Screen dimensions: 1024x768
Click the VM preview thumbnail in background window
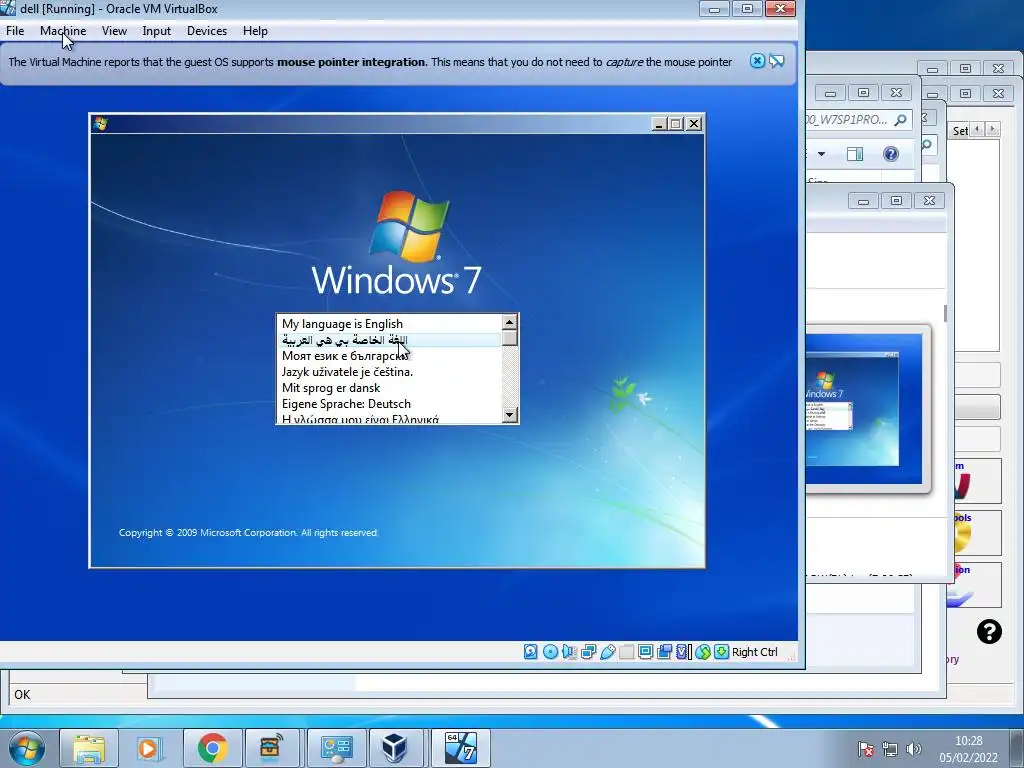click(863, 409)
